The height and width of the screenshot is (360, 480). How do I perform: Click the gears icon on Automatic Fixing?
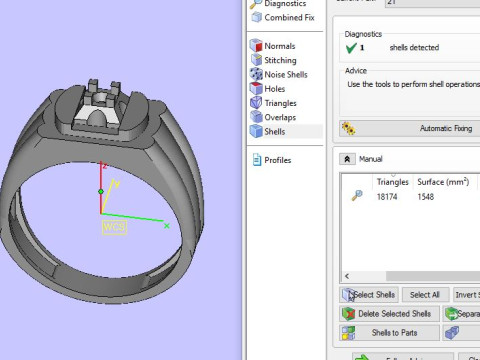pyautogui.click(x=348, y=128)
